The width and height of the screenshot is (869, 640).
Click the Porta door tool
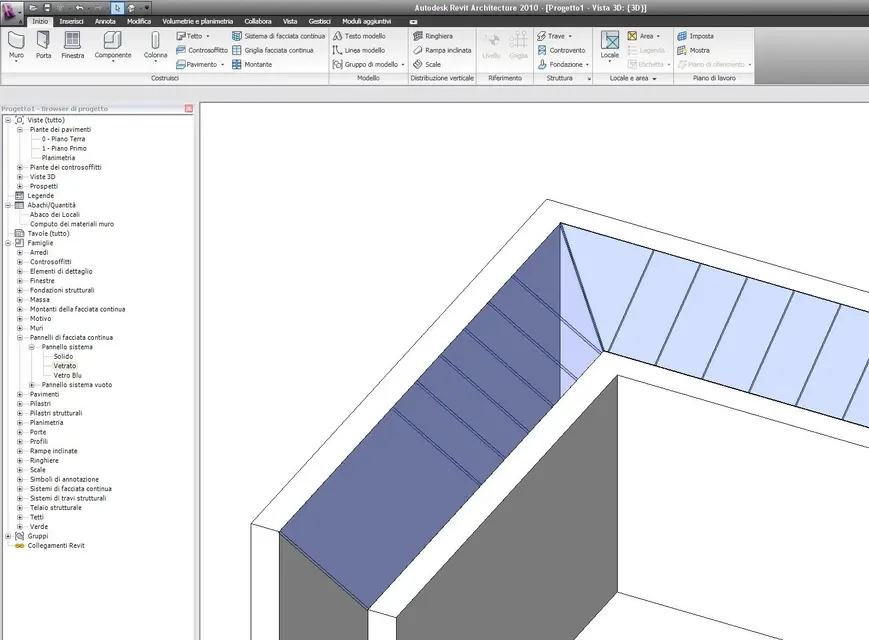pos(44,40)
